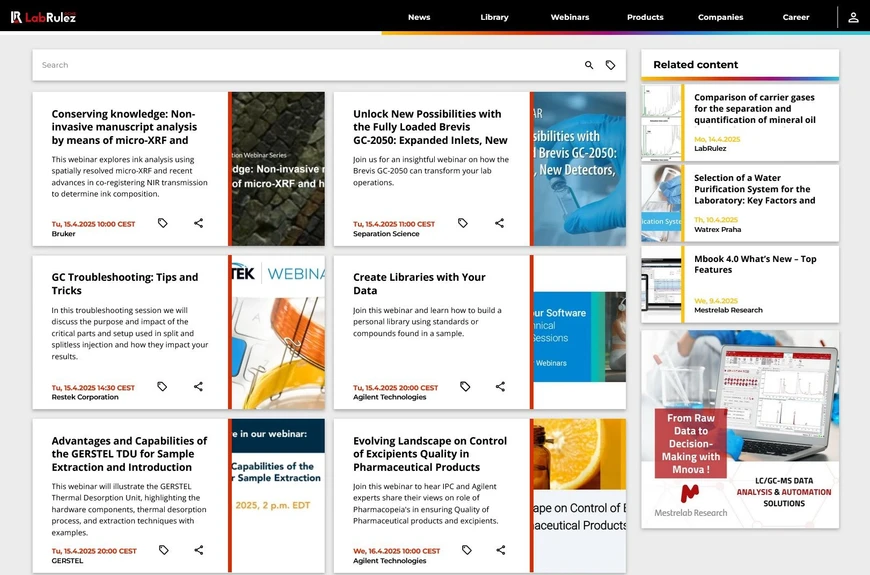The image size is (870, 575).
Task: Click the chromatogram thumbnail of carrier gases article
Action: click(x=661, y=123)
